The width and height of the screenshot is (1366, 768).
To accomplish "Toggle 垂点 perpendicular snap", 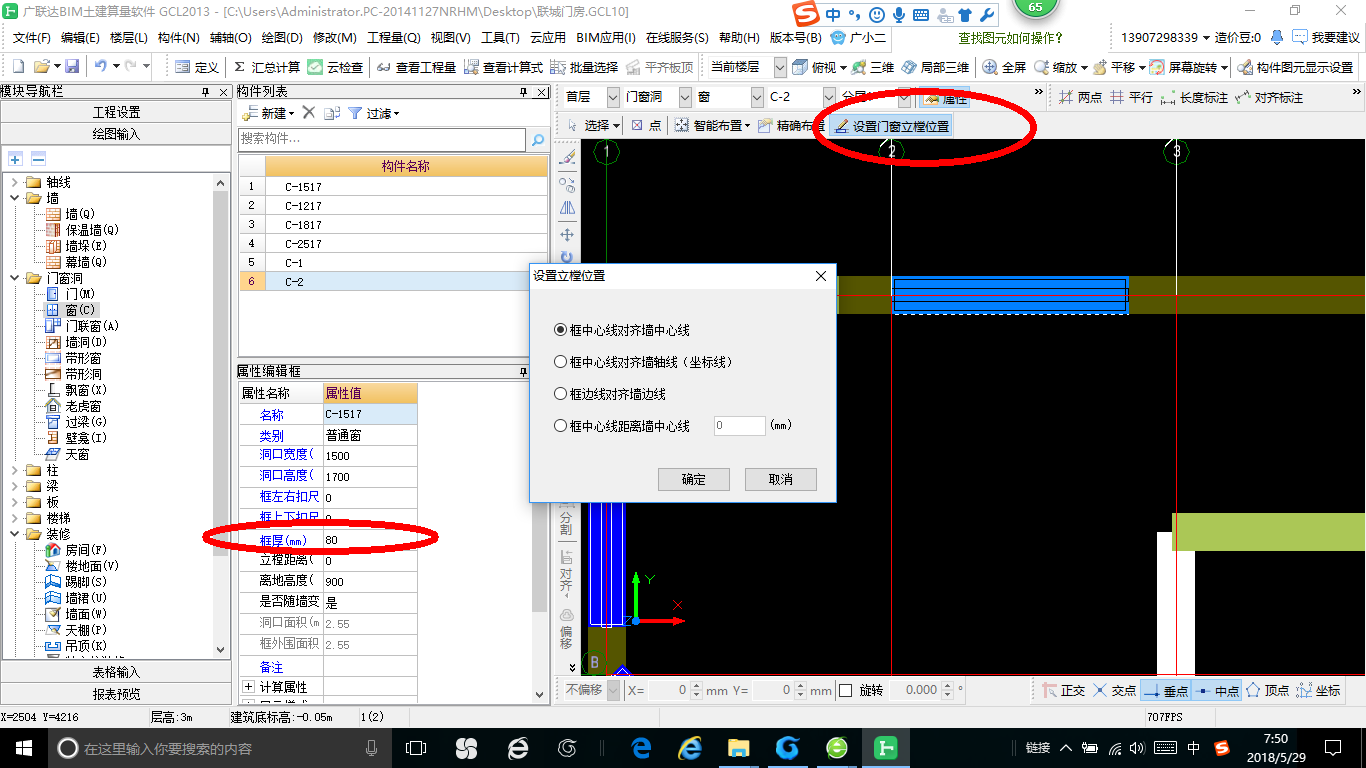I will (x=1165, y=690).
